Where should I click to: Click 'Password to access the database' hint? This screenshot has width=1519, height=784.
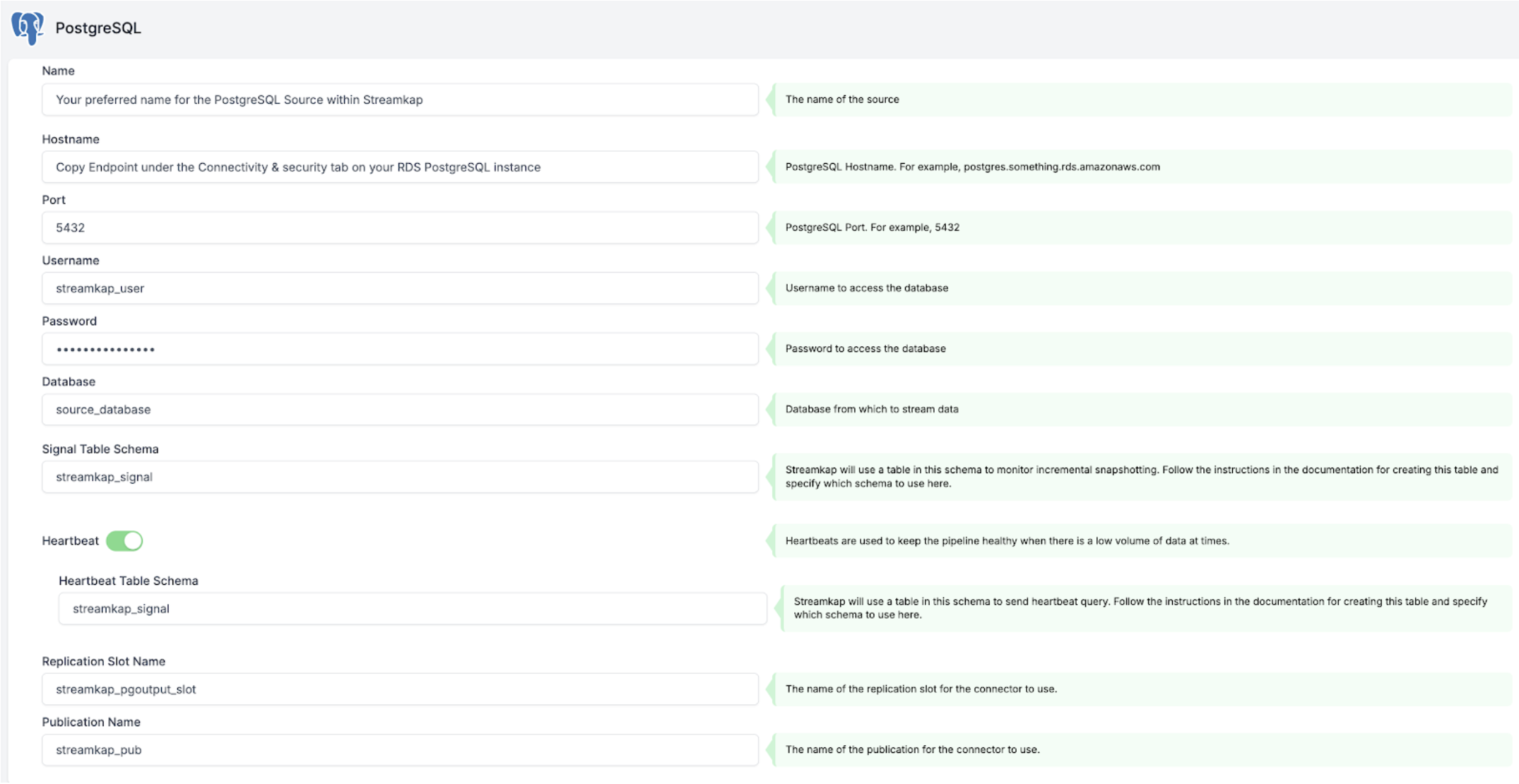pyautogui.click(x=865, y=349)
